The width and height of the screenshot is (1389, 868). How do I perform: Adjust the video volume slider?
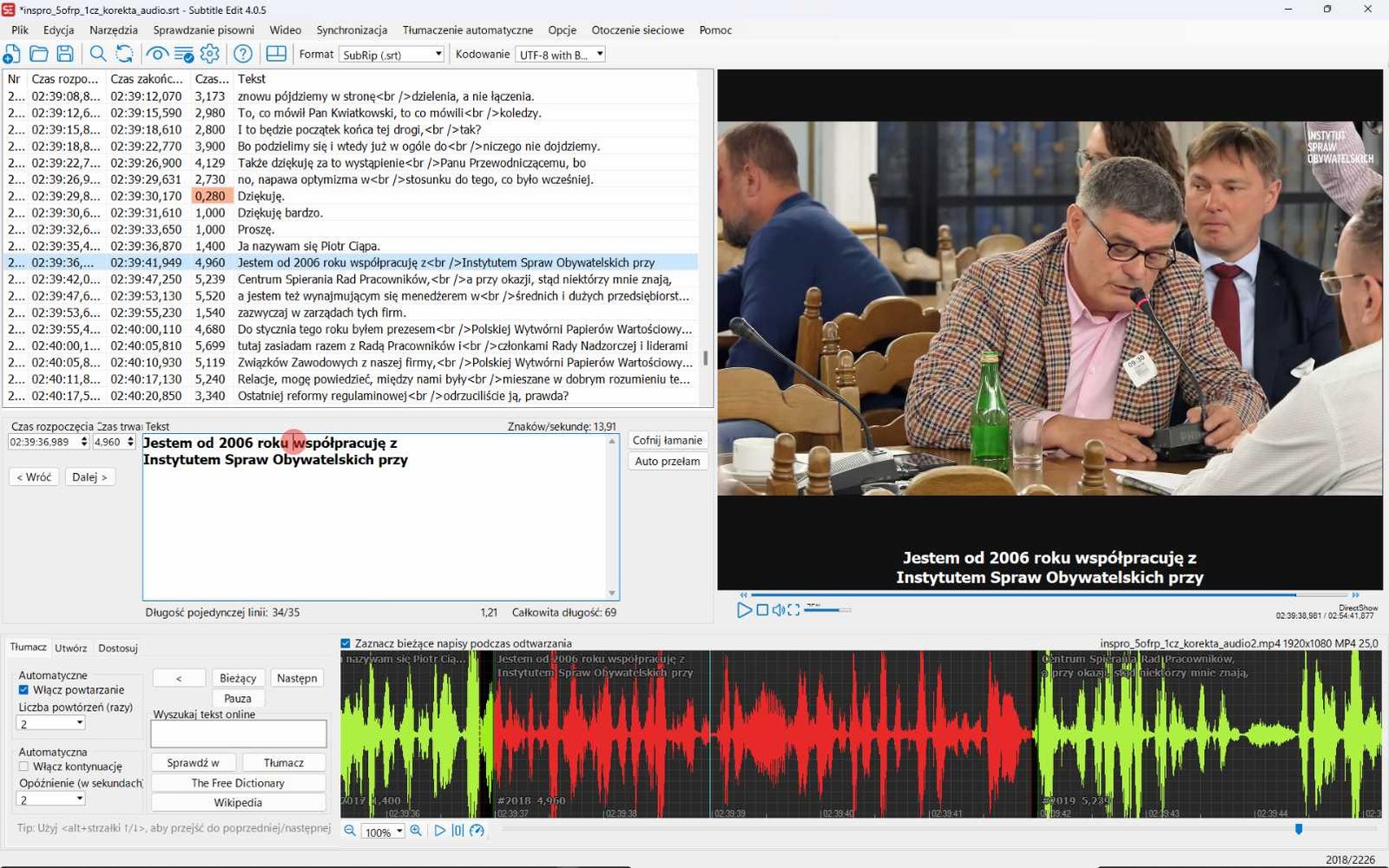coord(827,610)
